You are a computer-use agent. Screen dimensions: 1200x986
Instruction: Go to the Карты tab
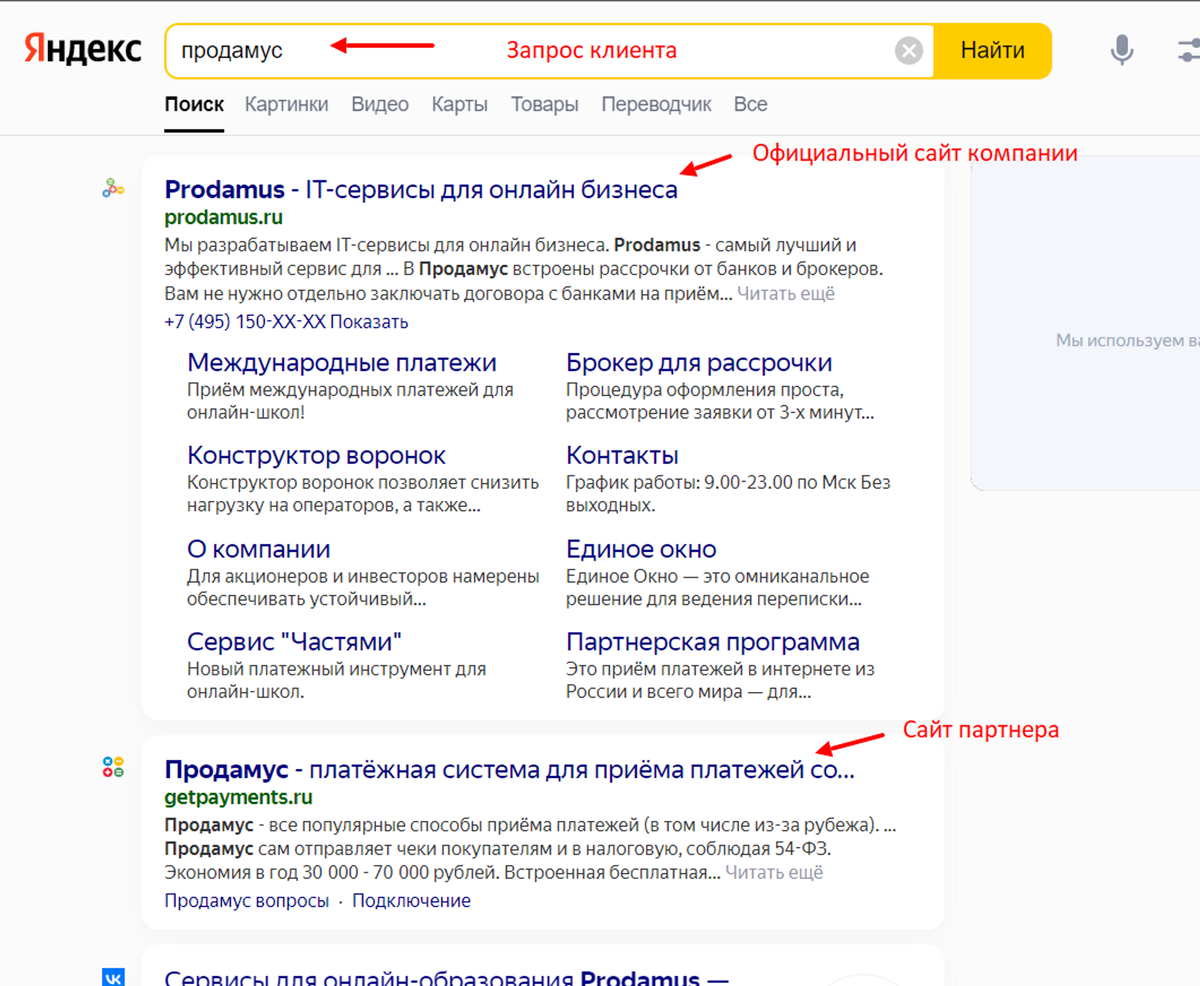(x=460, y=104)
